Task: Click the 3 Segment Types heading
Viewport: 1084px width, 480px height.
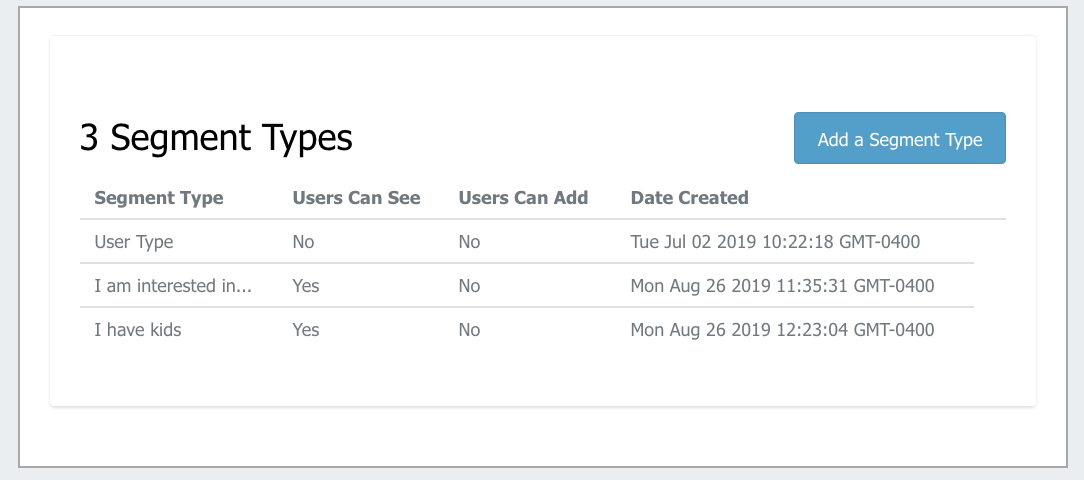Action: point(216,138)
